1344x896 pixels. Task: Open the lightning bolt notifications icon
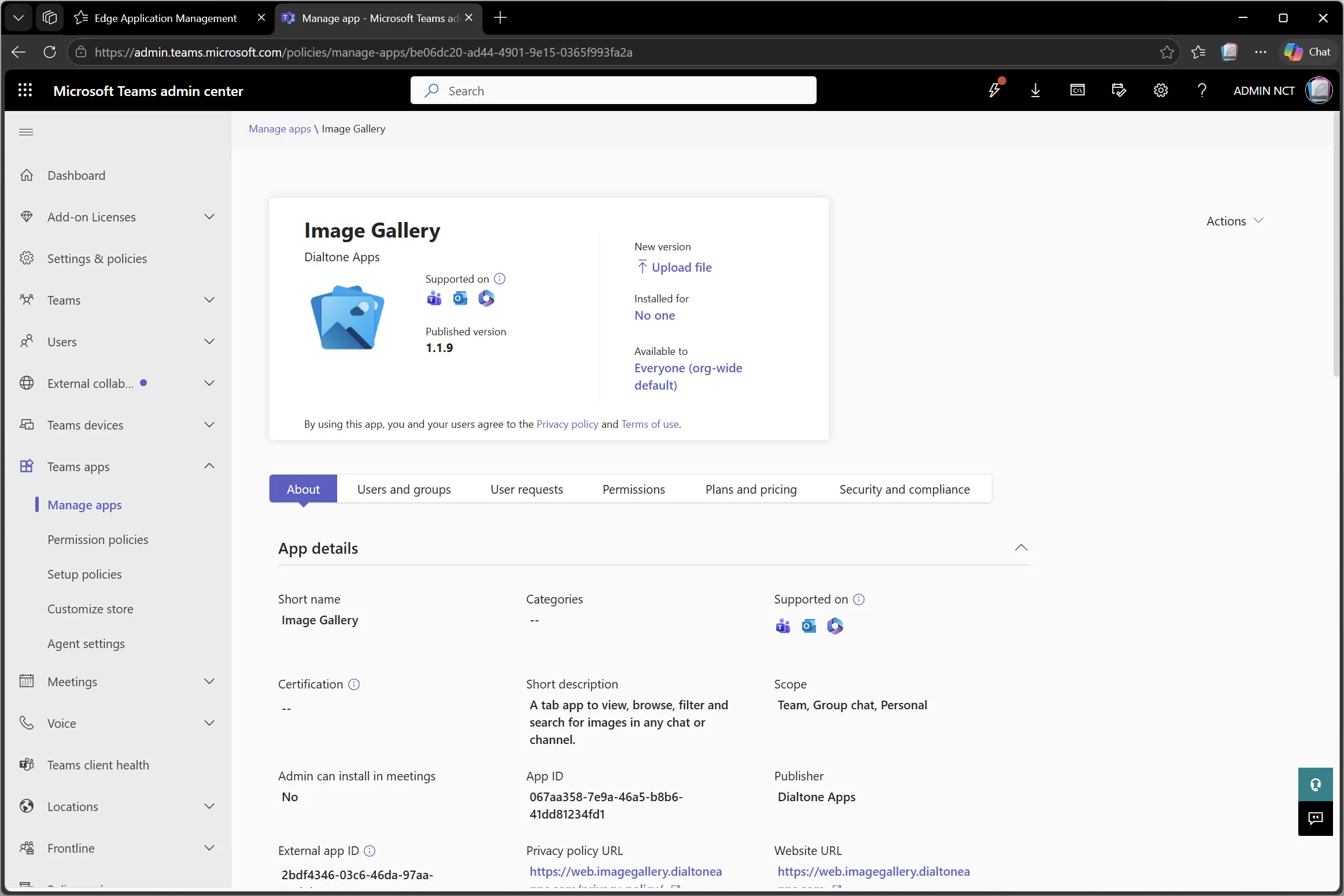[994, 90]
